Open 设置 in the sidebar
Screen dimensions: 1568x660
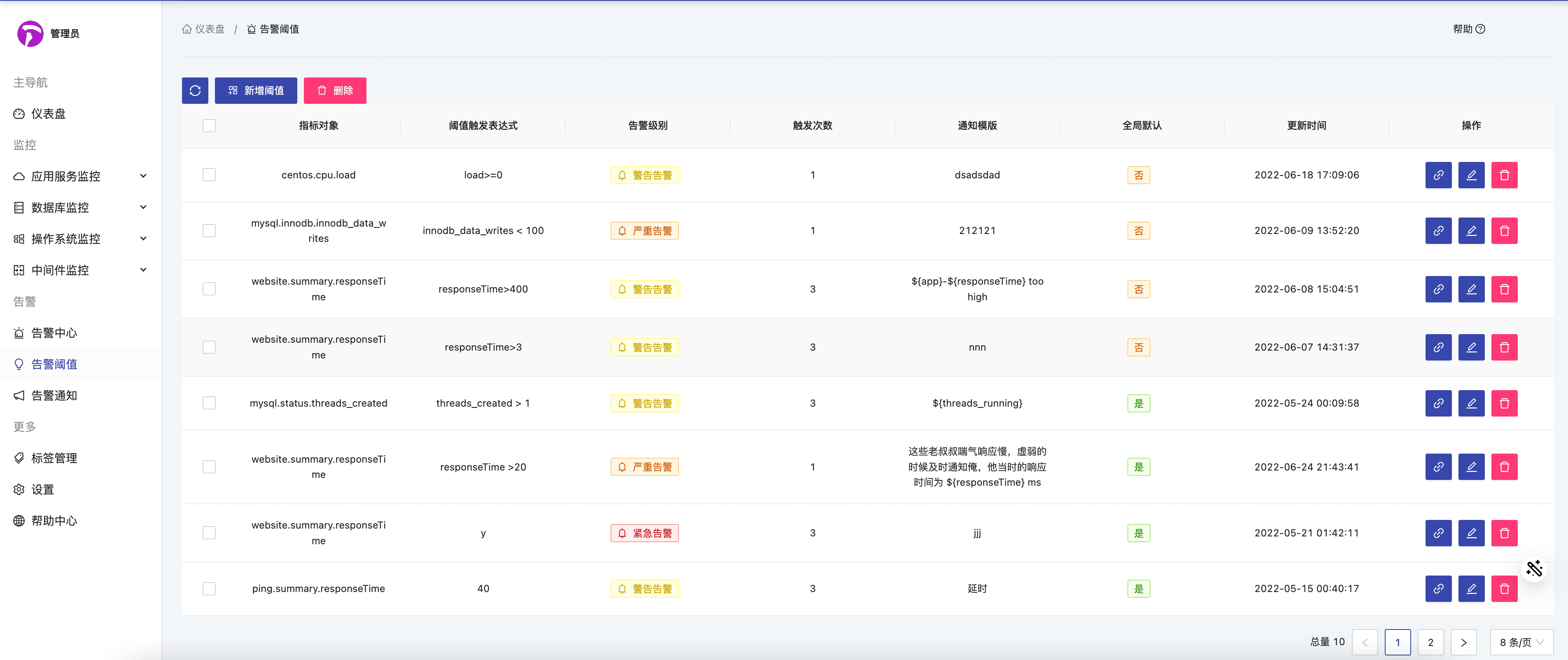point(80,489)
